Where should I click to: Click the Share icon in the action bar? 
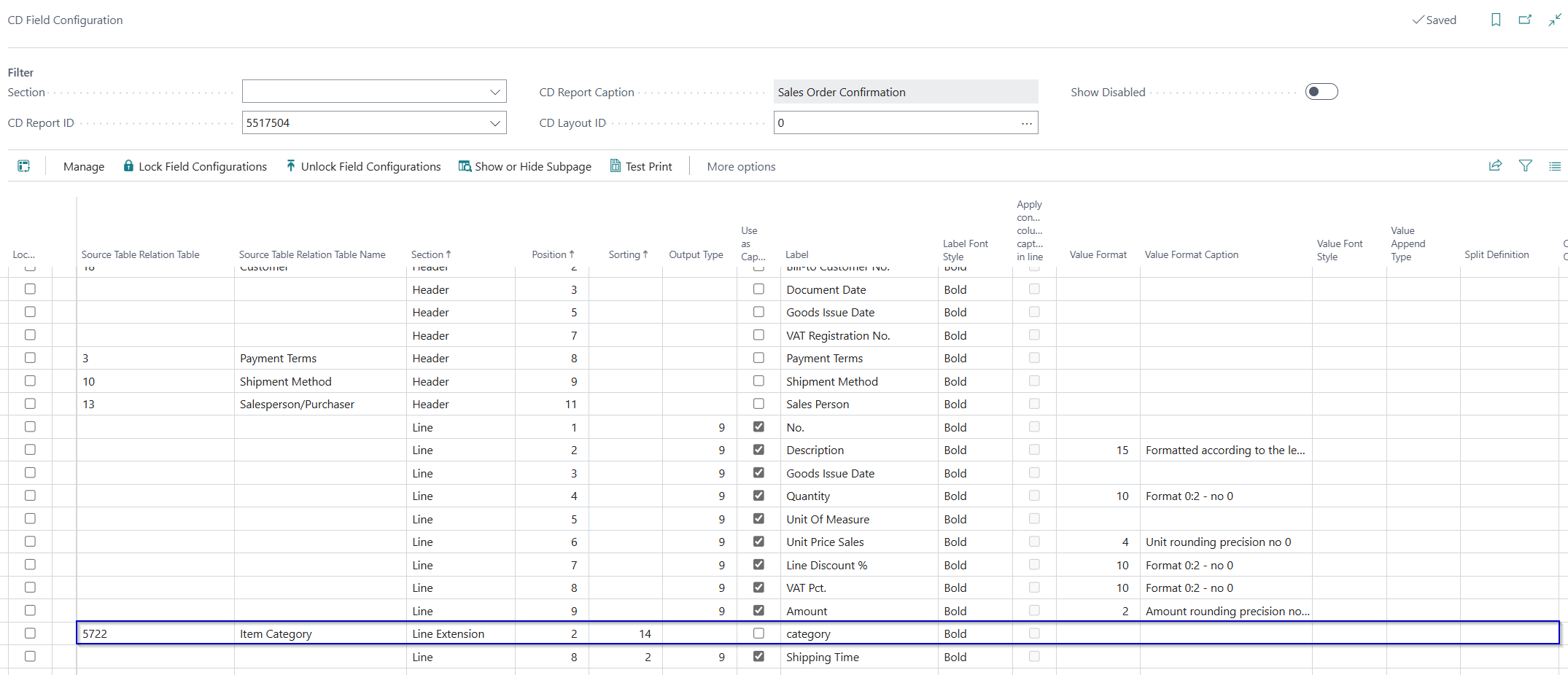click(1495, 166)
